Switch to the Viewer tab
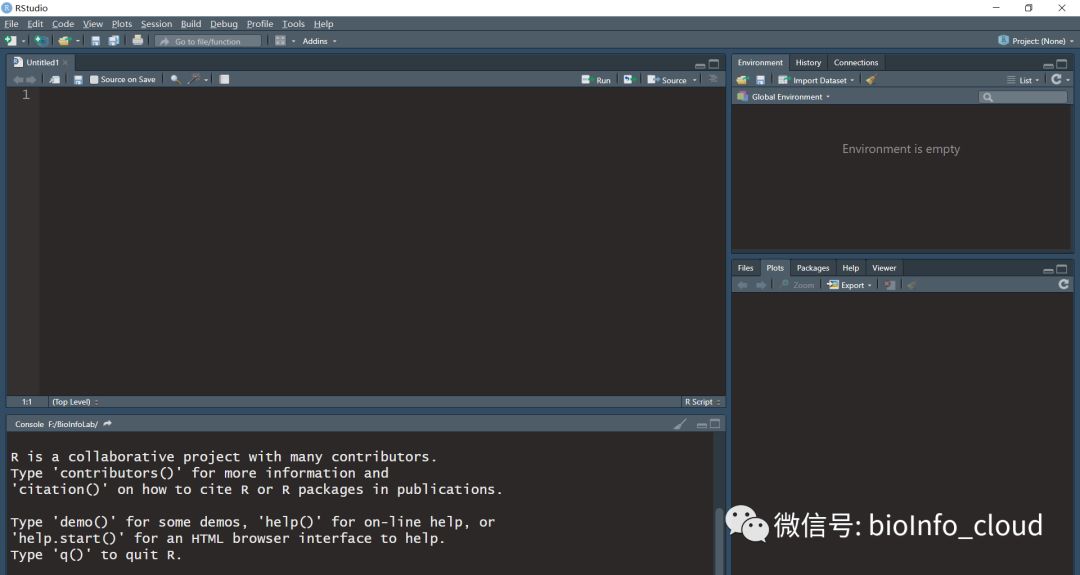Screen dimensions: 1080x575 (x=884, y=268)
